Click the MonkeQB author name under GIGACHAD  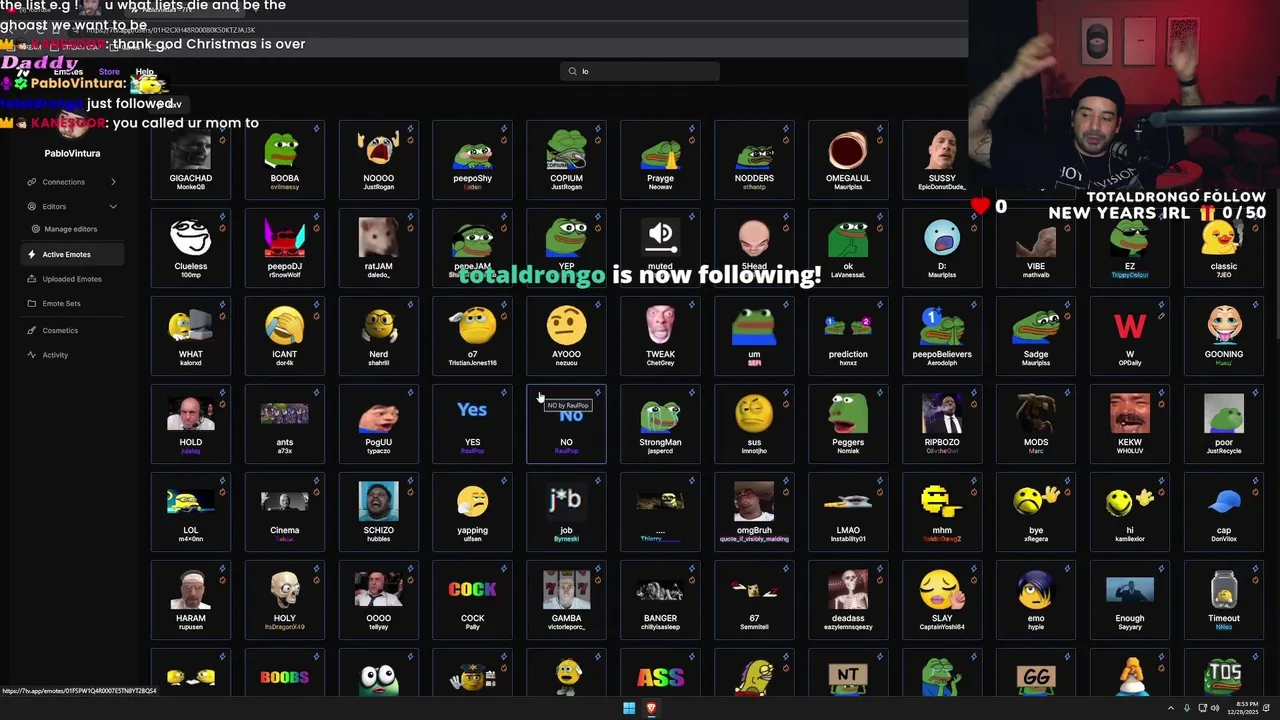(x=191, y=187)
